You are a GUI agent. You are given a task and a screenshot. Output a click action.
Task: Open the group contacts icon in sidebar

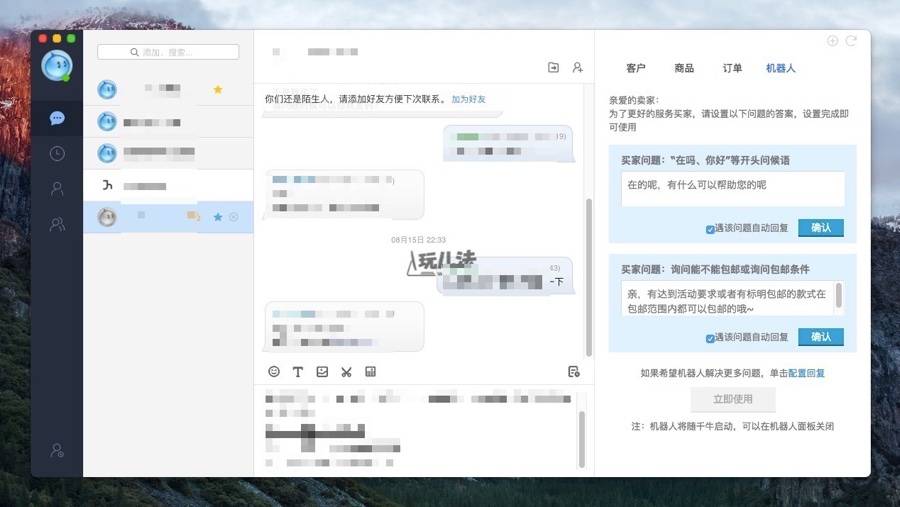(x=57, y=223)
